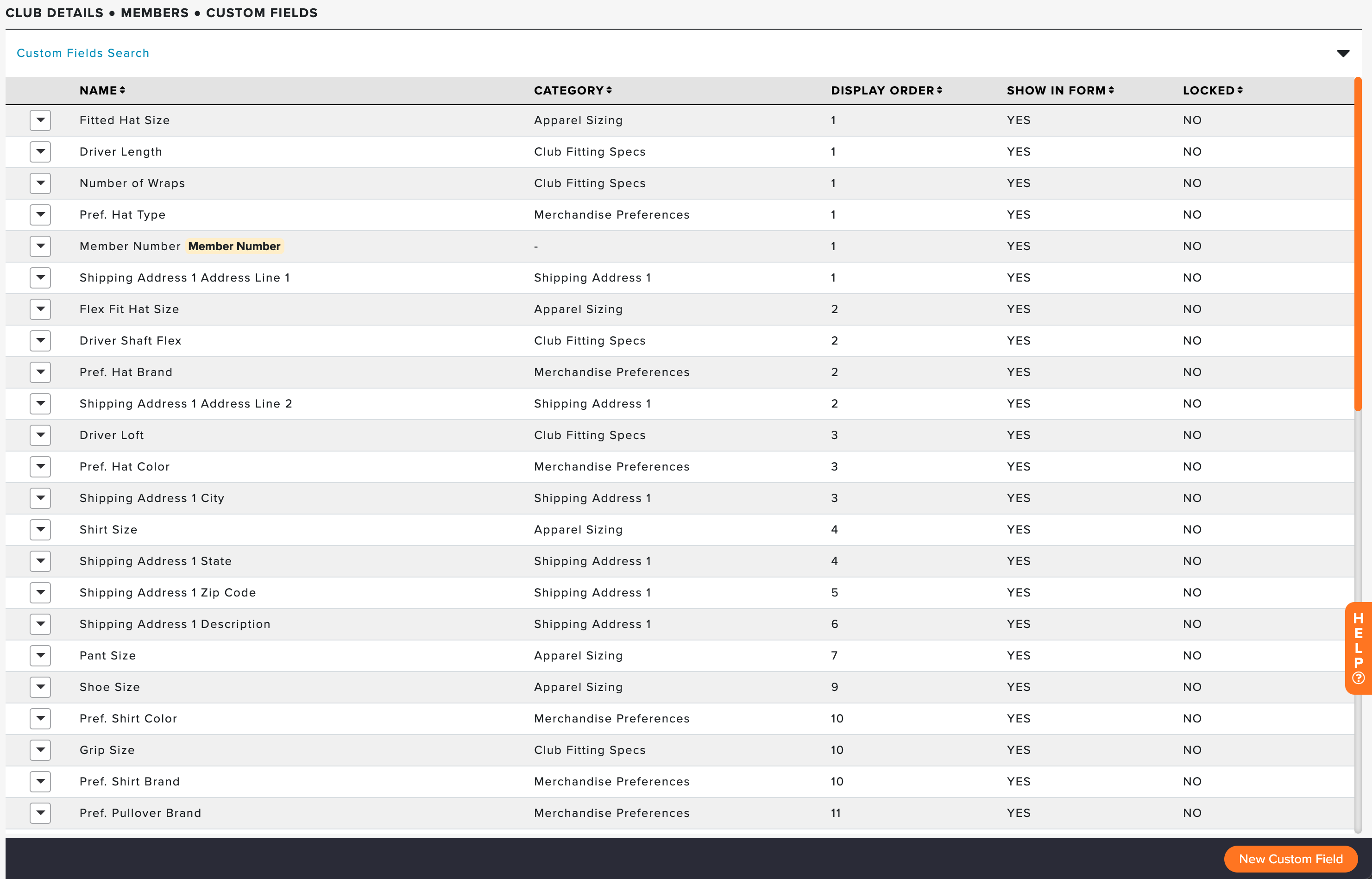Open row menu for Shipping Address 1 Address Line 1
This screenshot has width=1372, height=879.
coord(40,278)
